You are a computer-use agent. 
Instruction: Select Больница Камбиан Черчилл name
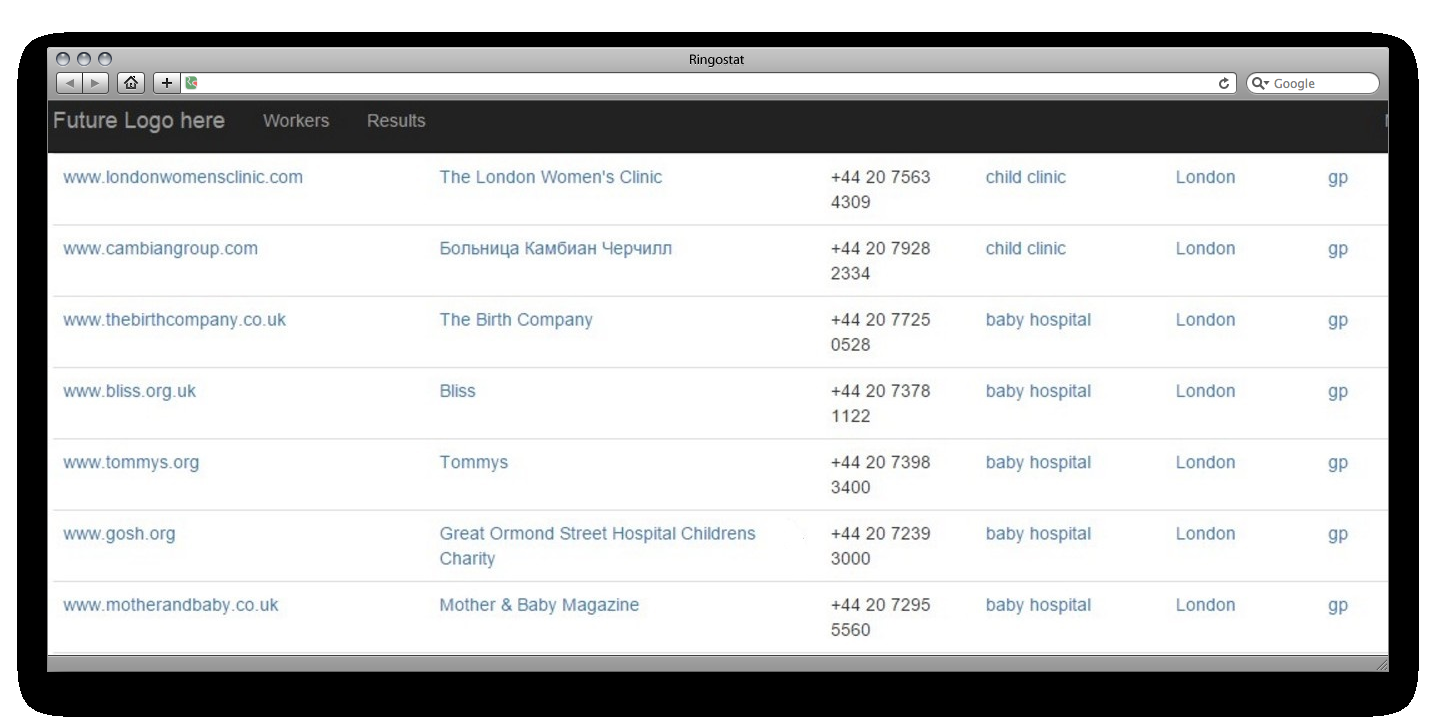click(556, 248)
